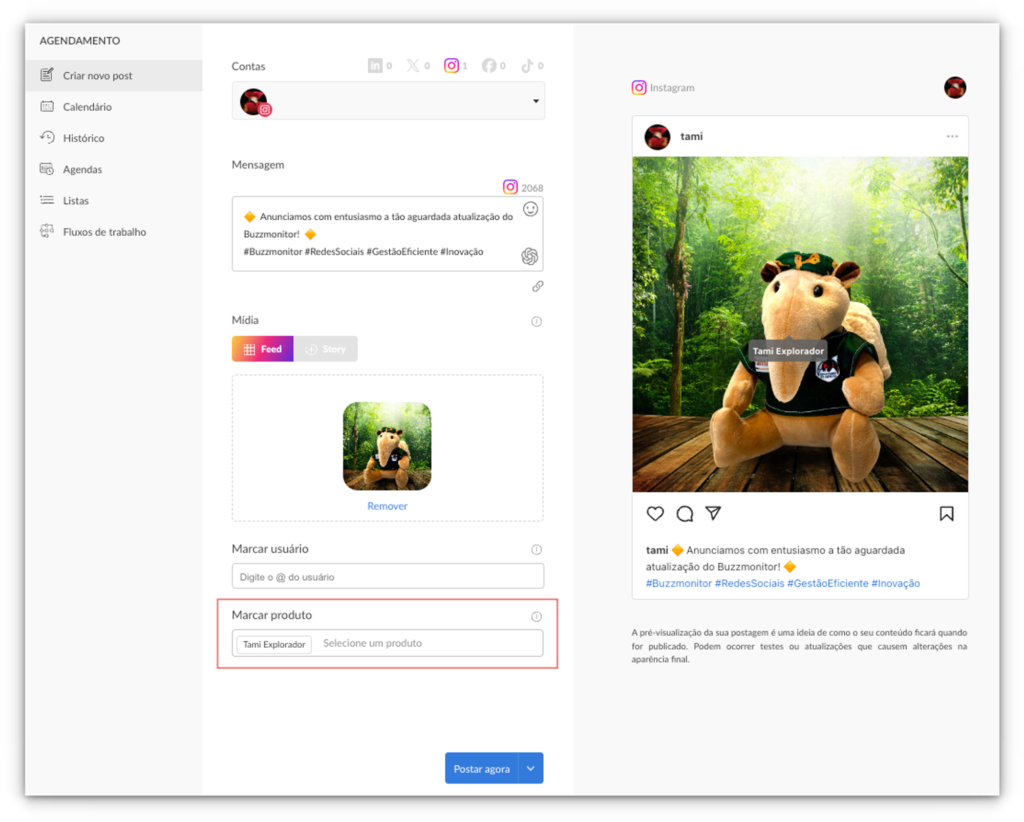1024x822 pixels.
Task: Select the uploaded media thumbnail
Action: point(387,446)
